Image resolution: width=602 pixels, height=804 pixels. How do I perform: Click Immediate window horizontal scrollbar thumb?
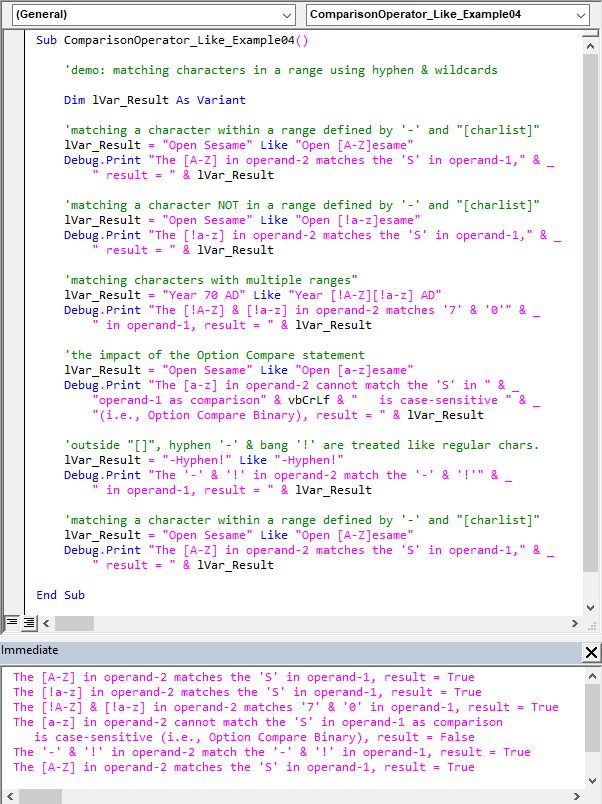(41, 796)
